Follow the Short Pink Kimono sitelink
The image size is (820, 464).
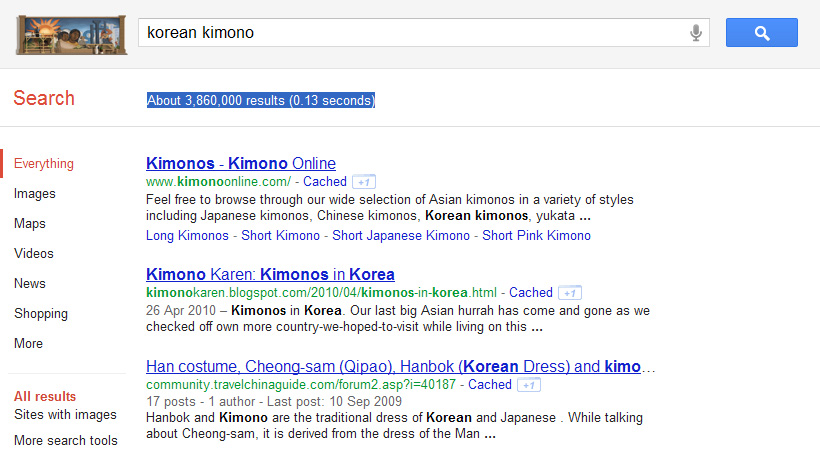click(x=536, y=235)
